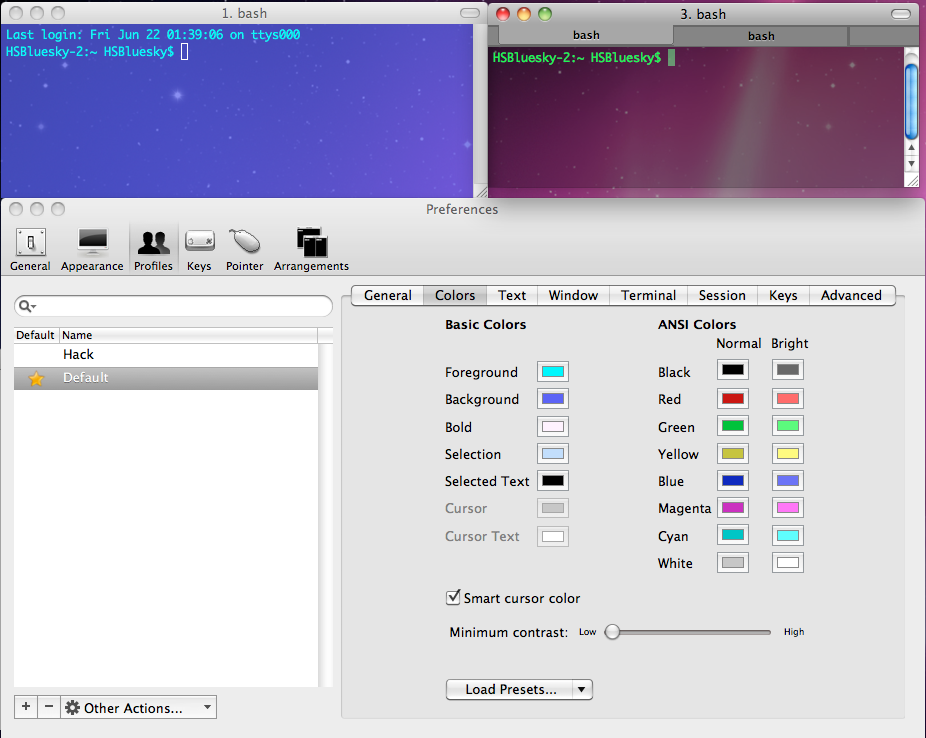This screenshot has height=738, width=926.
Task: Click the minus button to remove profile
Action: point(49,707)
